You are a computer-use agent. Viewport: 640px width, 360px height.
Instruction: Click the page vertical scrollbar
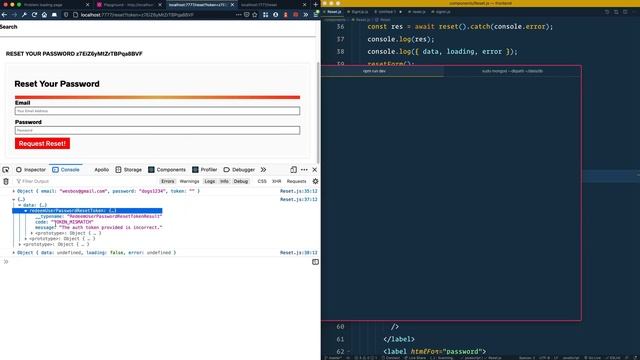click(x=318, y=112)
